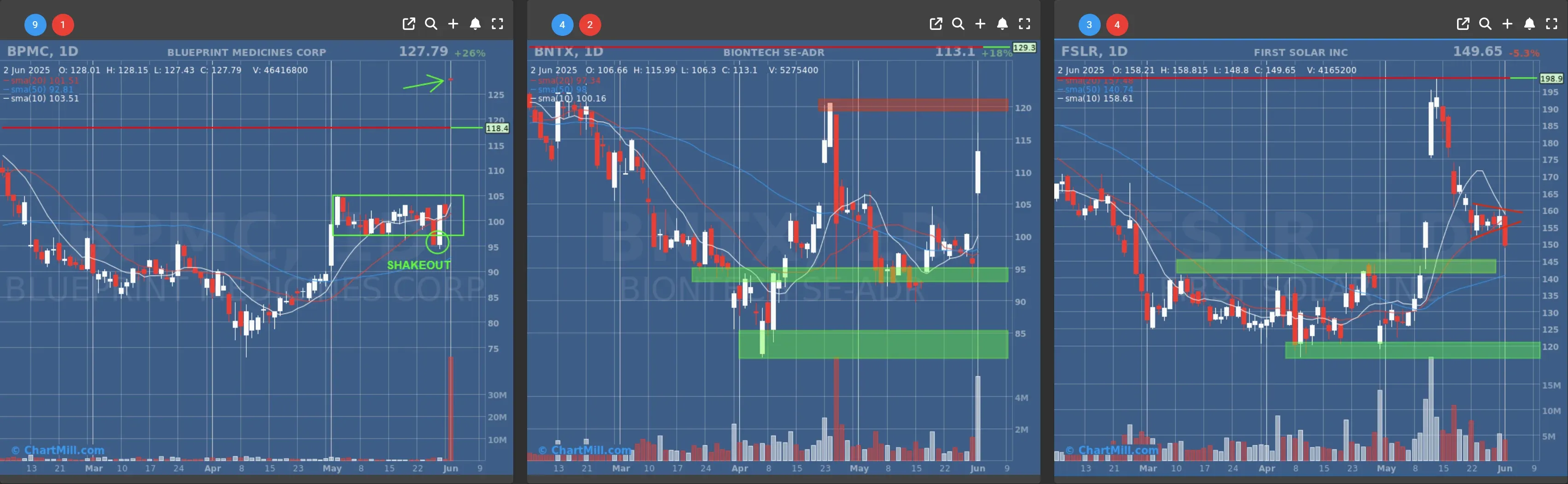
Task: Click the FSLR, 1D ticker title
Action: (x=1094, y=52)
